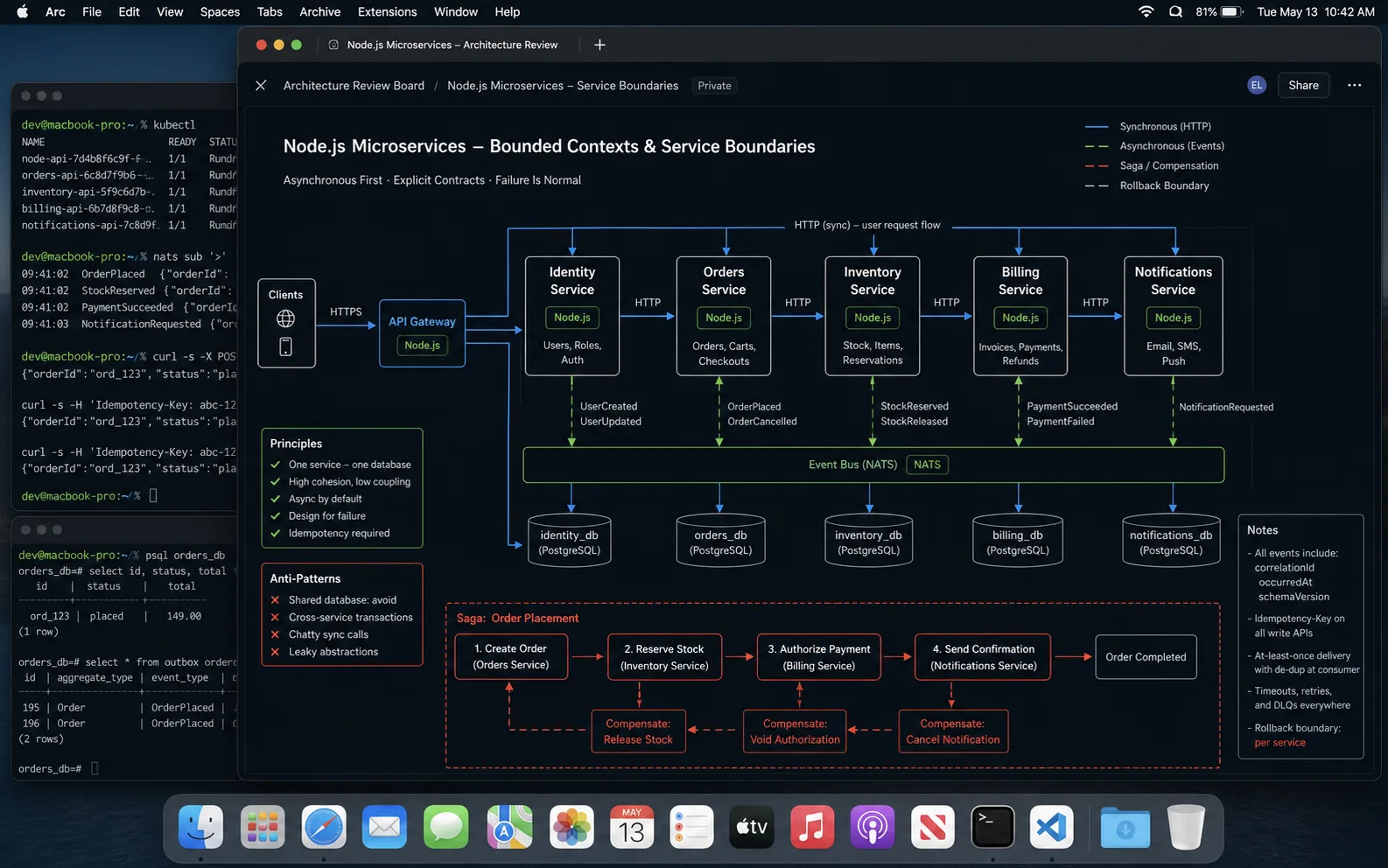Click the NATS tag on Event Bus
The image size is (1388, 868).
click(x=927, y=465)
